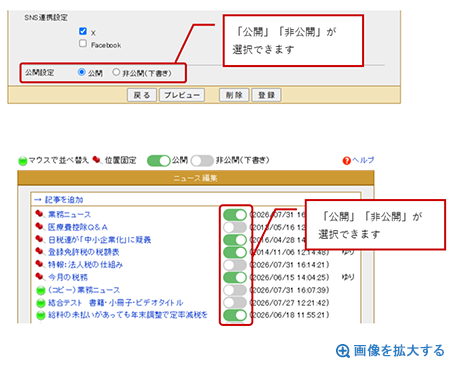Check the Facebook checkbox
The height and width of the screenshot is (365, 450).
tap(83, 44)
